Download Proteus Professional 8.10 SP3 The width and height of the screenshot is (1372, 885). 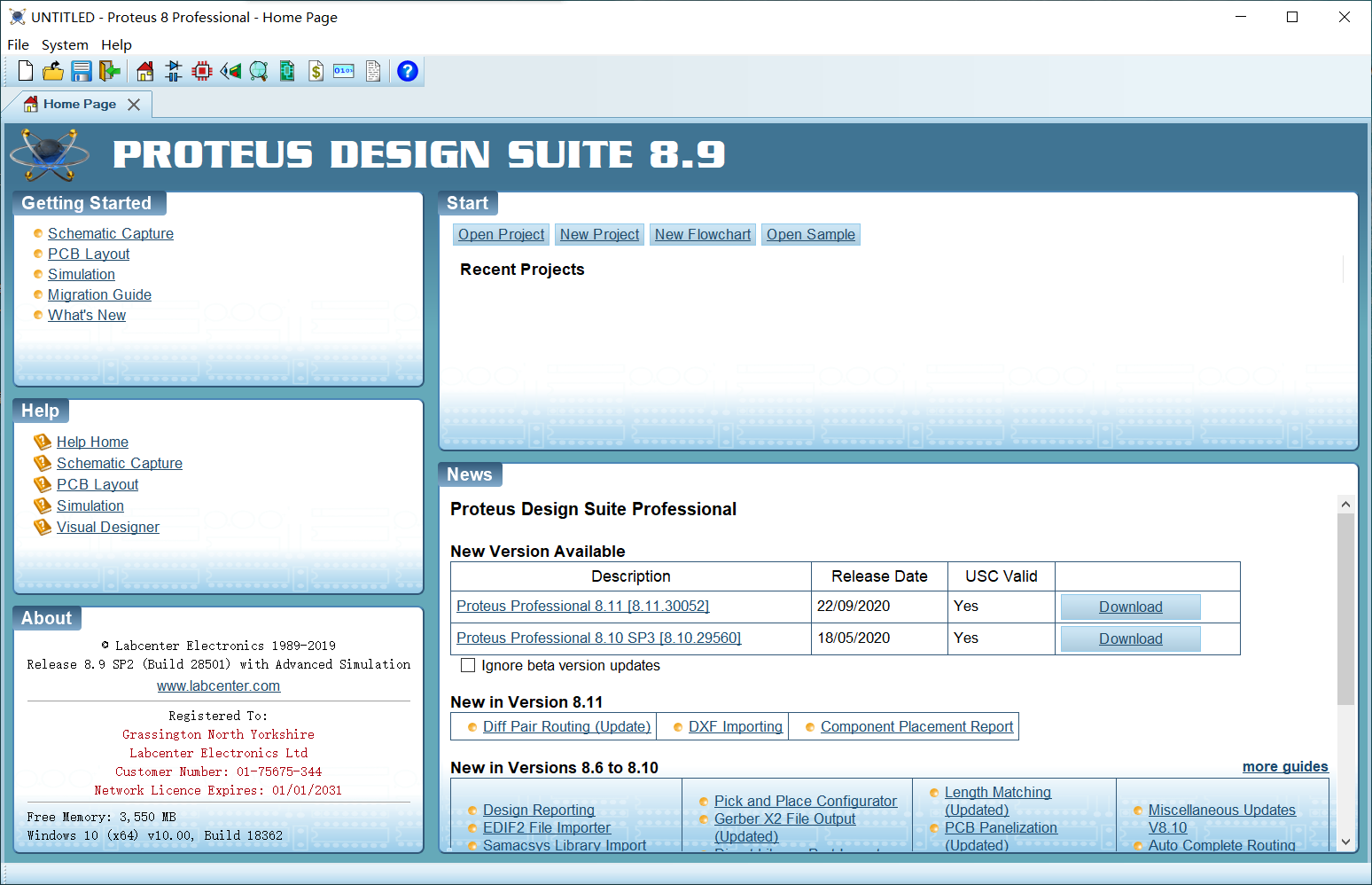click(1130, 638)
